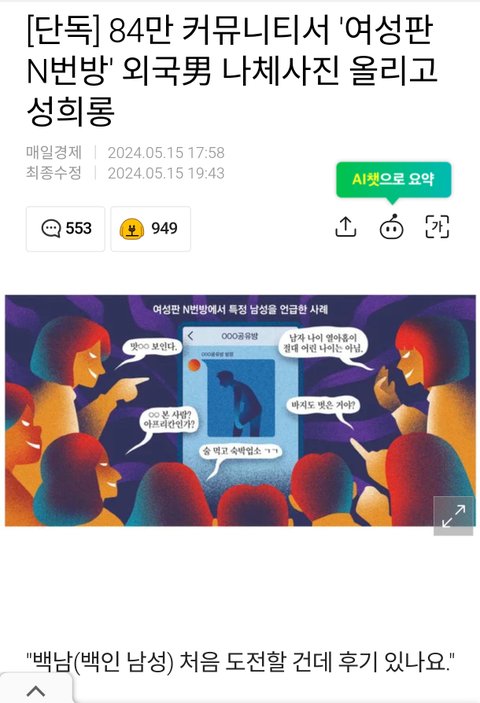Select the 최종수정 2024.05.15 19:43 timestamp
Screen dimensions: 480x703
125,173
